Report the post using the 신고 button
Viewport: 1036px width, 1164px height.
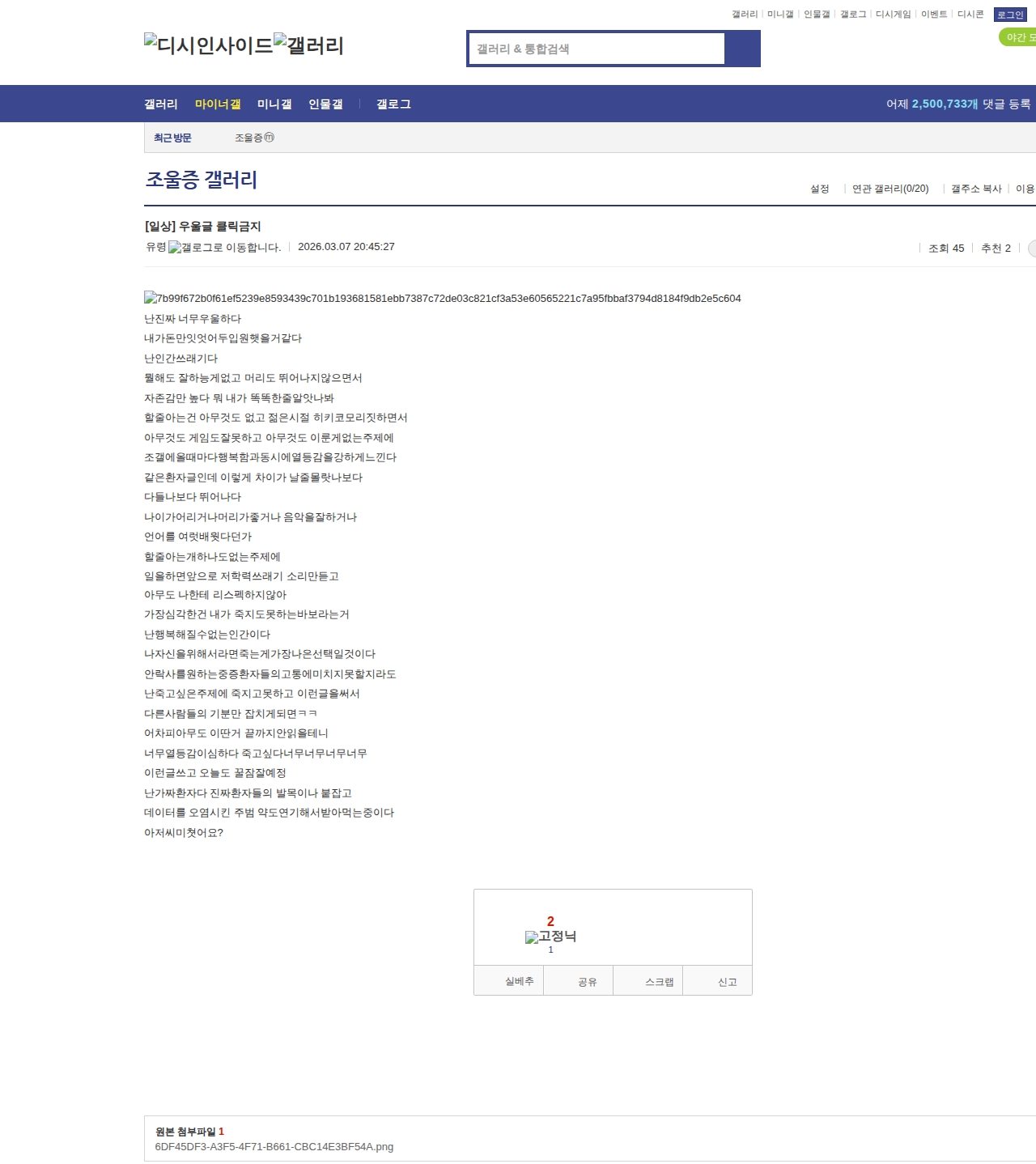click(x=727, y=982)
